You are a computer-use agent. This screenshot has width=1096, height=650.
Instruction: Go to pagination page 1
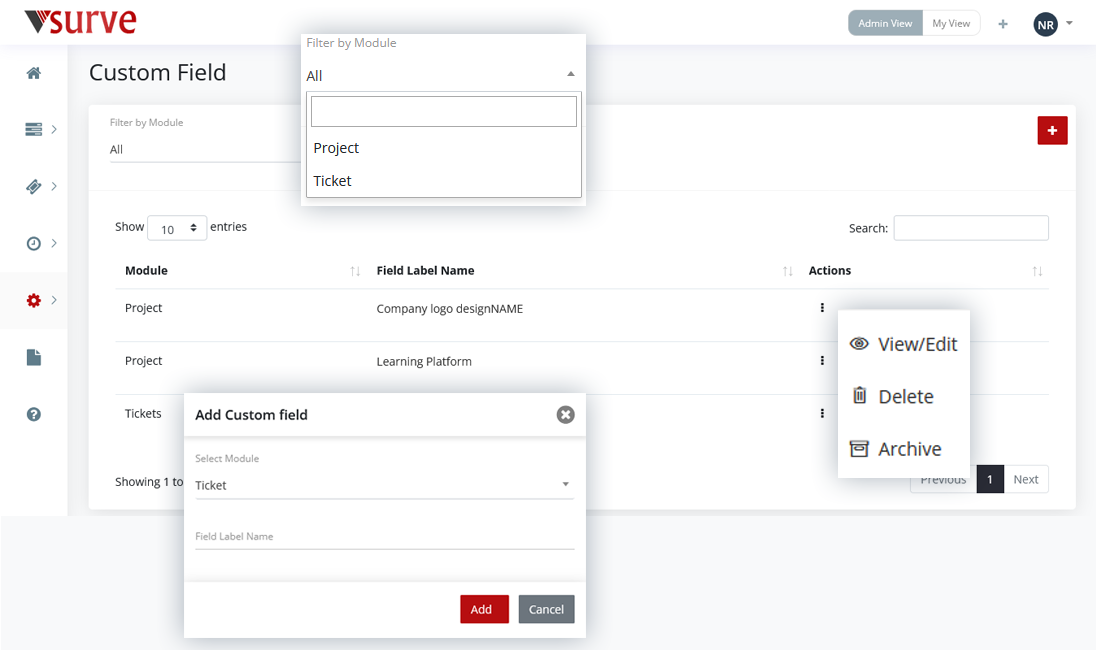tap(990, 479)
